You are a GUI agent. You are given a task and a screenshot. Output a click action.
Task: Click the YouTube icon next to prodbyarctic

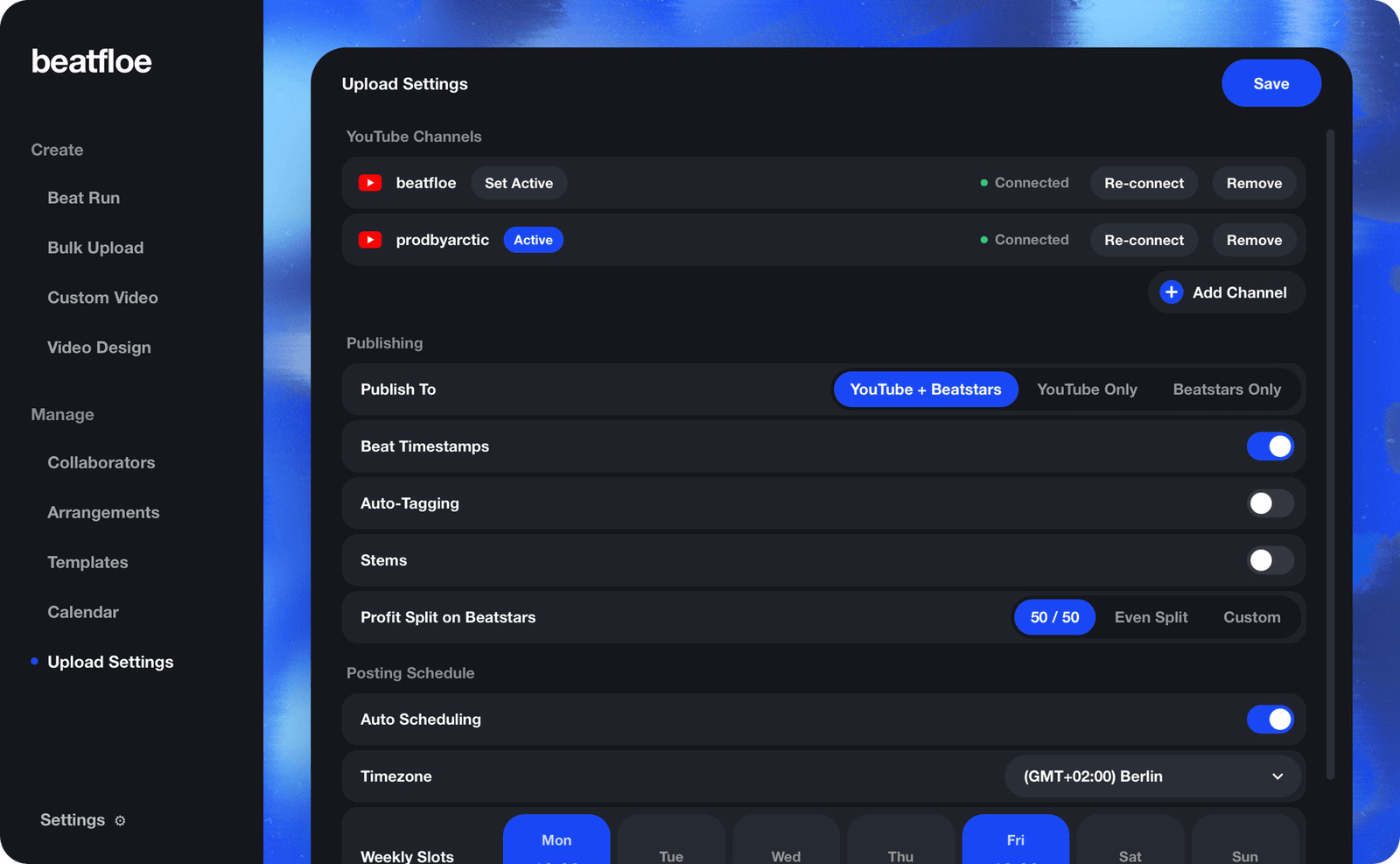pos(370,240)
